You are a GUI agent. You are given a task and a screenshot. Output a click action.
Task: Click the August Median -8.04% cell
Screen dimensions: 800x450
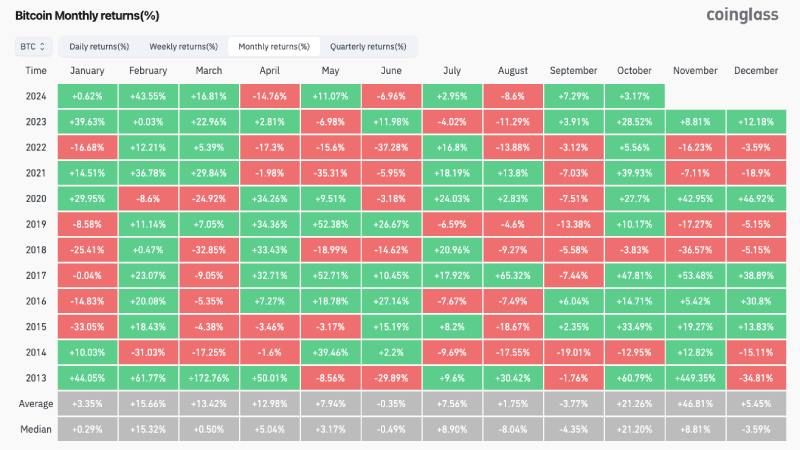click(513, 429)
